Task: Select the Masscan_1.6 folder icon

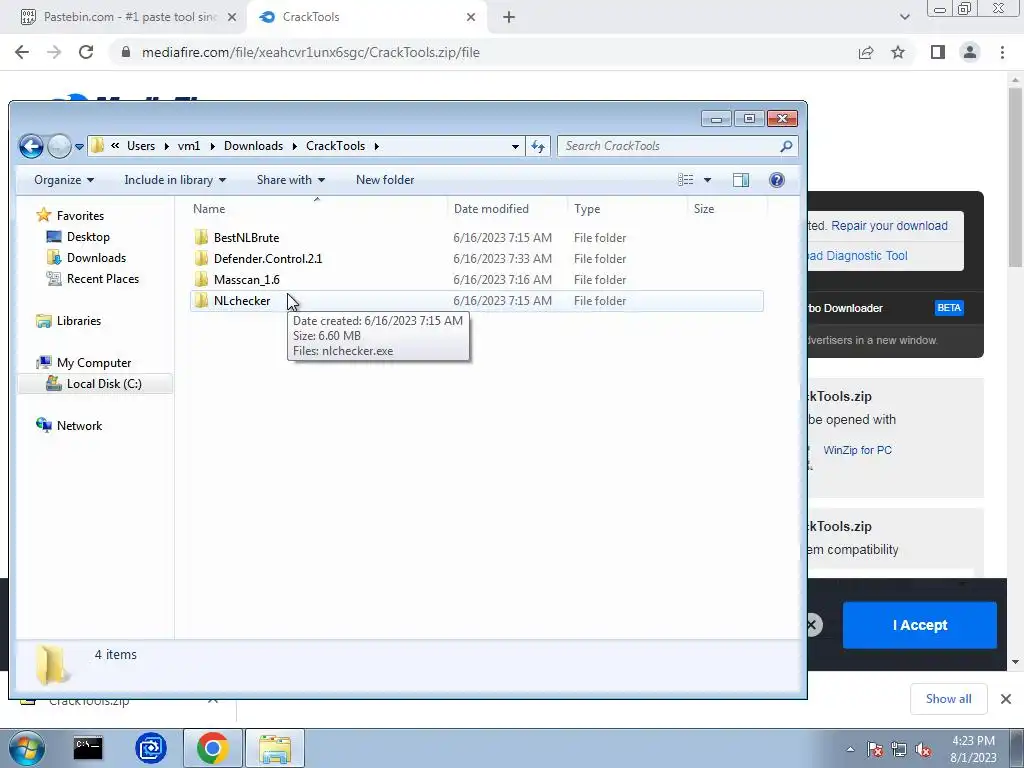Action: click(x=201, y=279)
